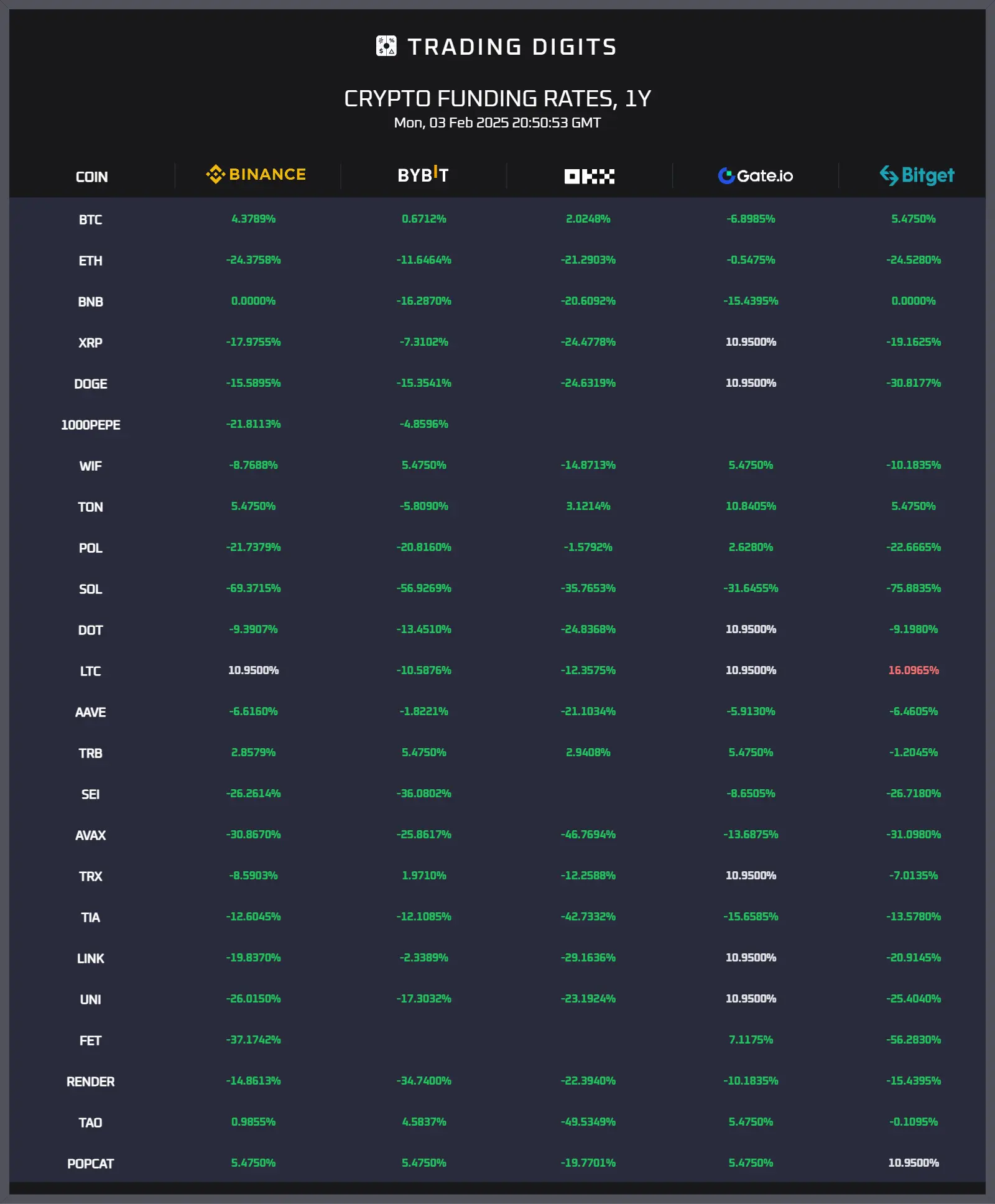Click the OKX exchange logo header
Viewport: 995px width, 1204px height.
pos(589,176)
